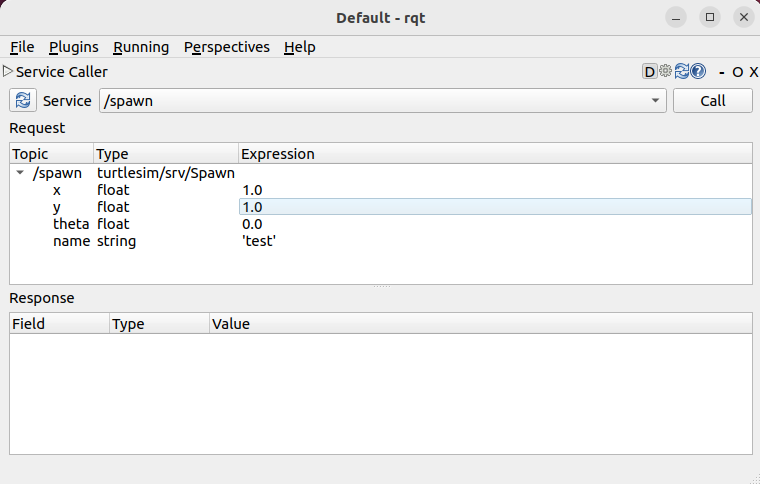
Task: Select the 'name' tree row
Action: coord(381,241)
